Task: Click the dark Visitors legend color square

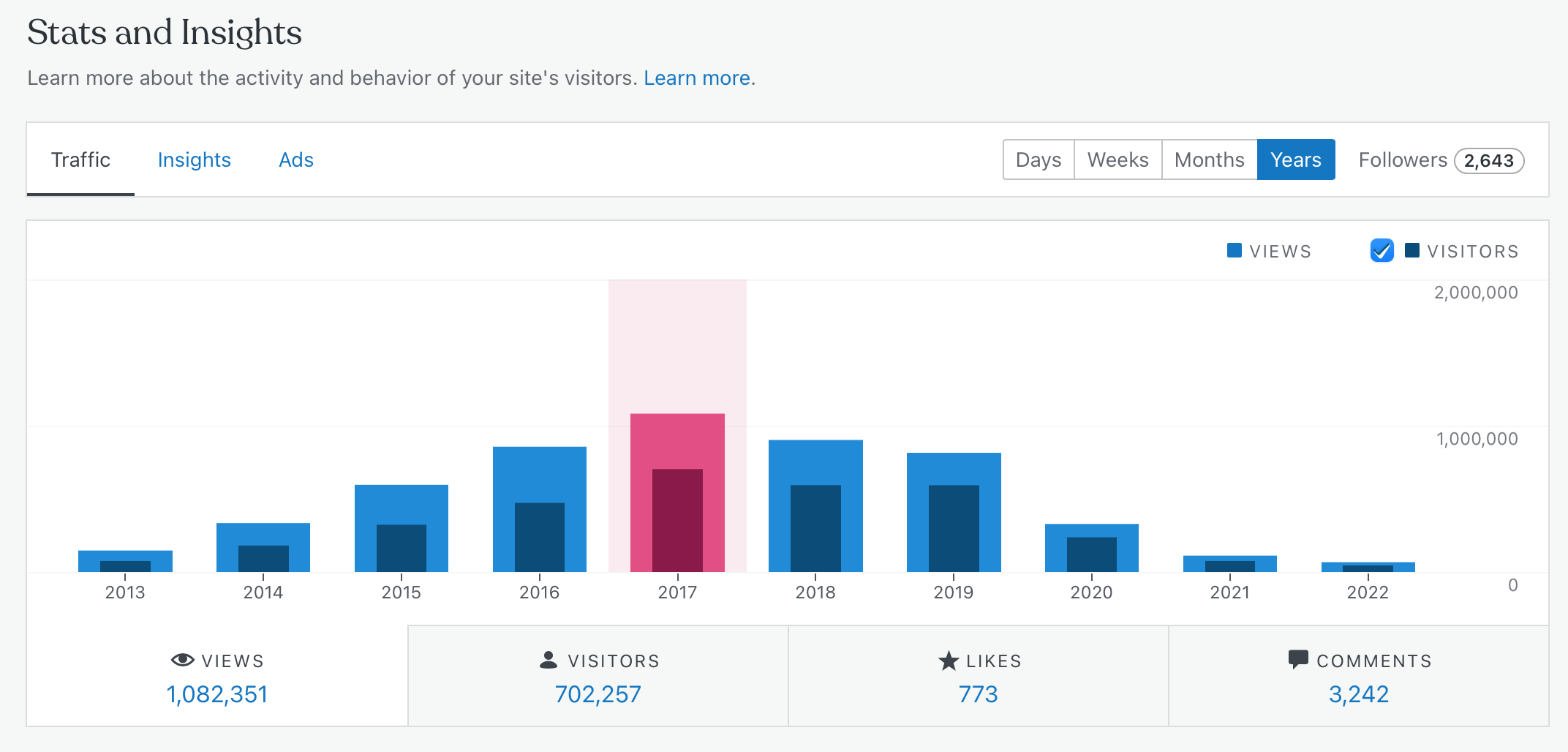Action: (x=1412, y=251)
